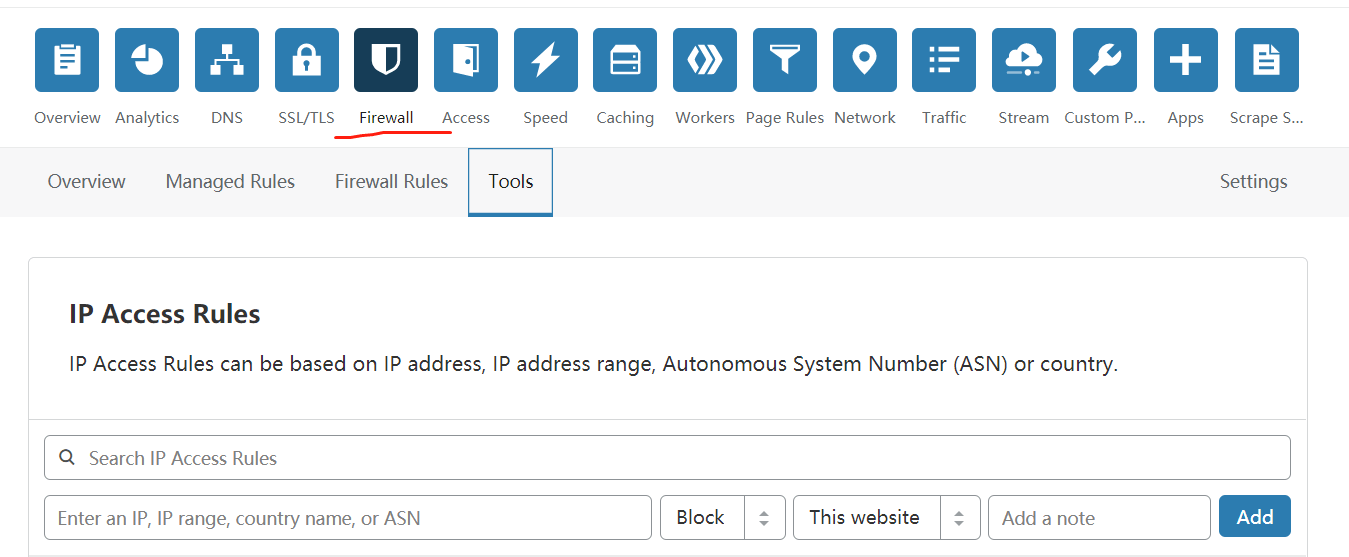Image resolution: width=1349 pixels, height=557 pixels.
Task: Open the Block action dropdown
Action: (x=722, y=518)
